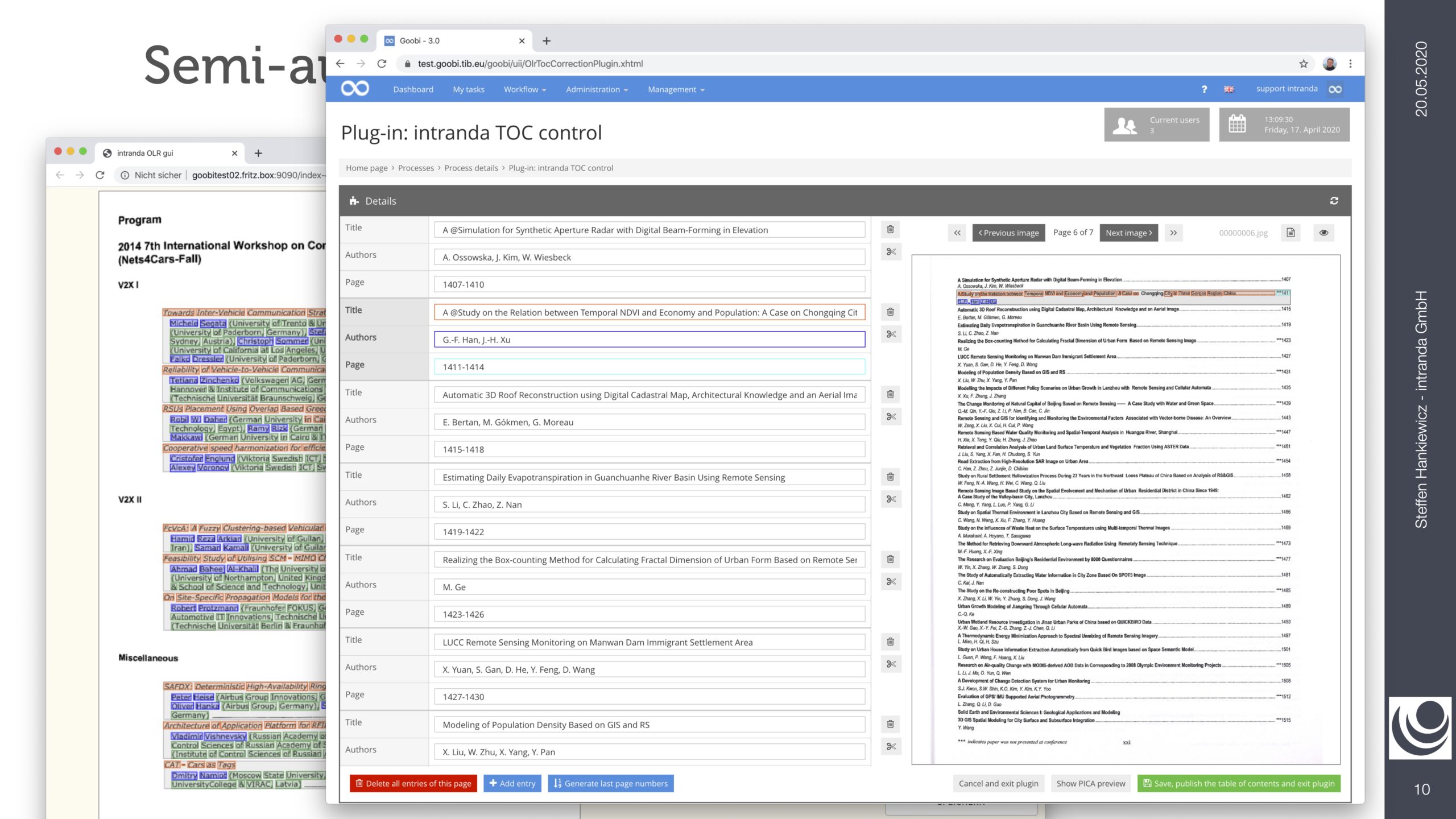Open My tasks in the navigation bar
Screen dimensions: 1456x819
[x=469, y=89]
